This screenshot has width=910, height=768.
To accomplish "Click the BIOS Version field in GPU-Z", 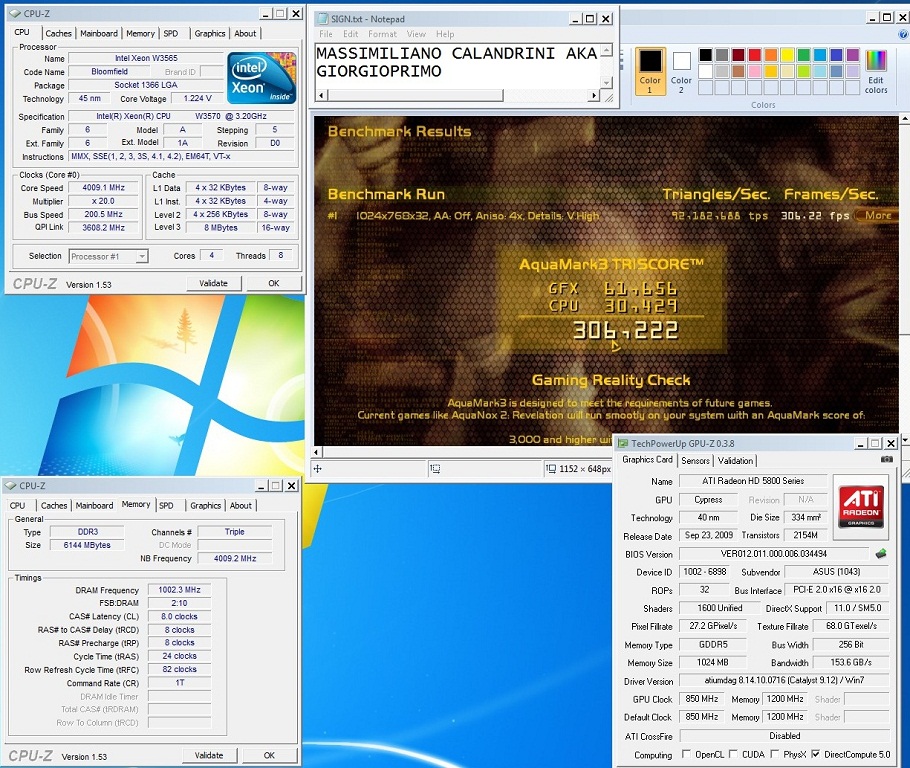I will coord(774,554).
